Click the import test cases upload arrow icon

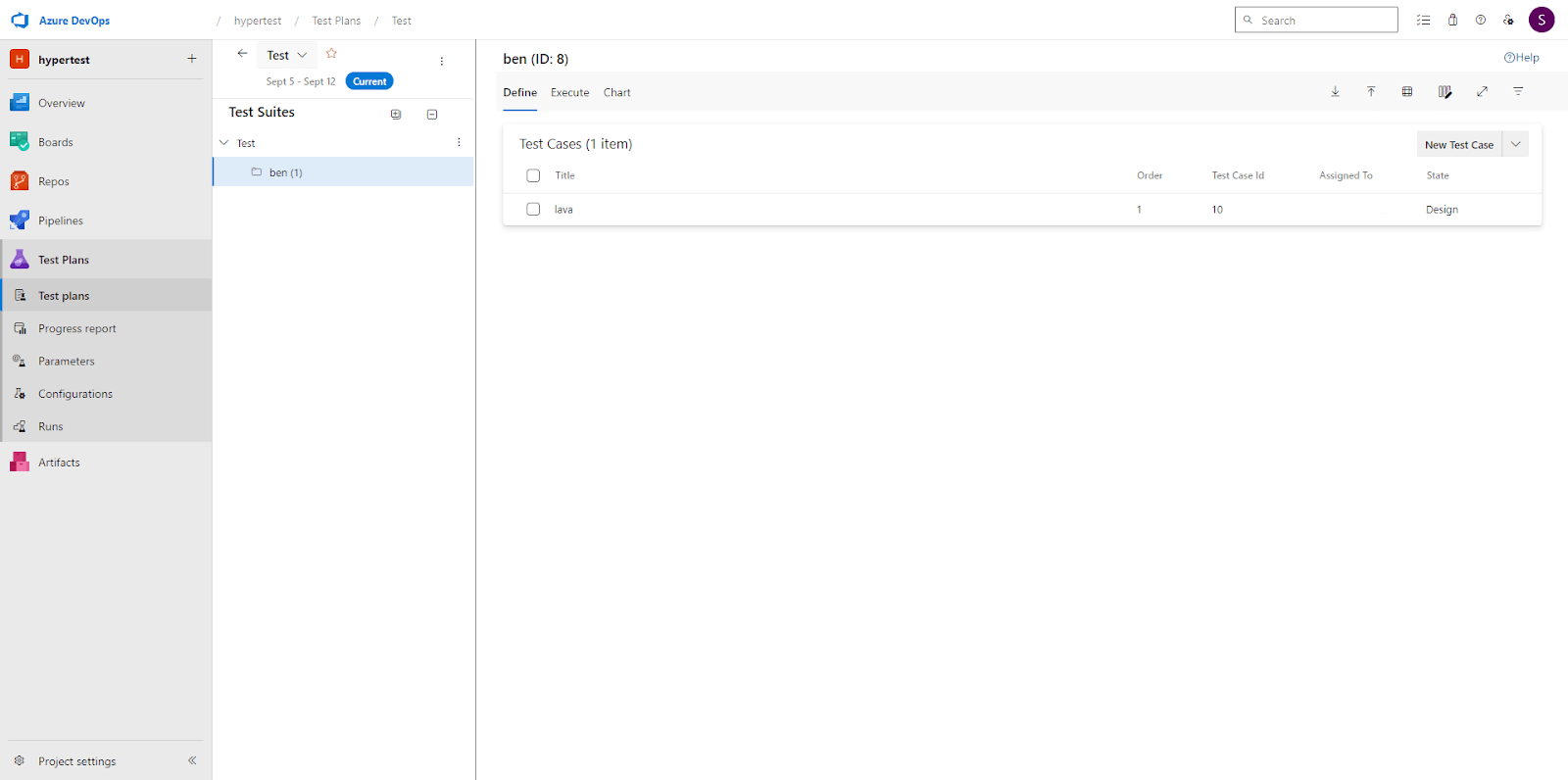pos(1371,91)
